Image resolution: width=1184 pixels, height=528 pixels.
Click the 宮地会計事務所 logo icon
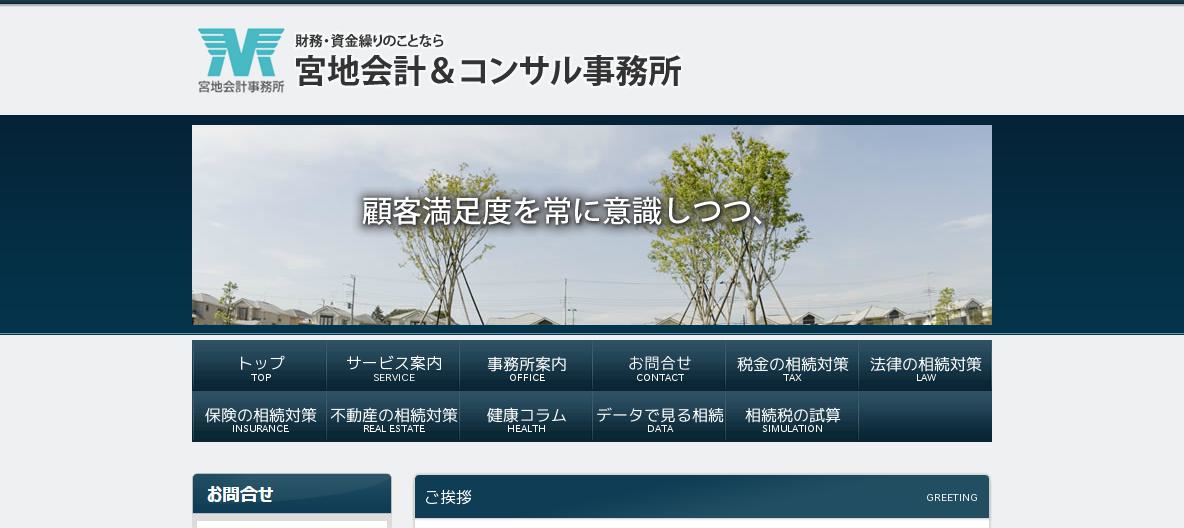[x=241, y=60]
